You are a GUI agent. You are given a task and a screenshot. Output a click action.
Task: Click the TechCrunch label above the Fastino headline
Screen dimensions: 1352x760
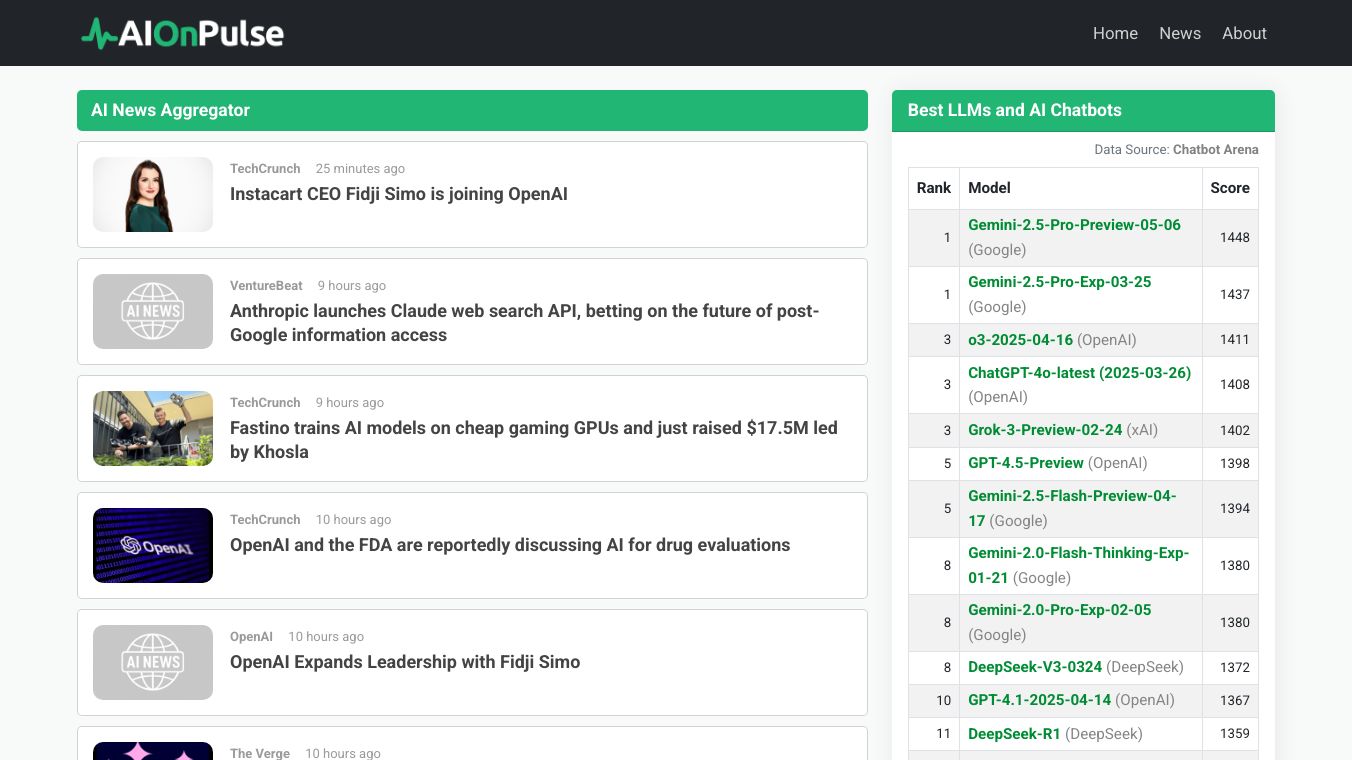[x=265, y=403]
